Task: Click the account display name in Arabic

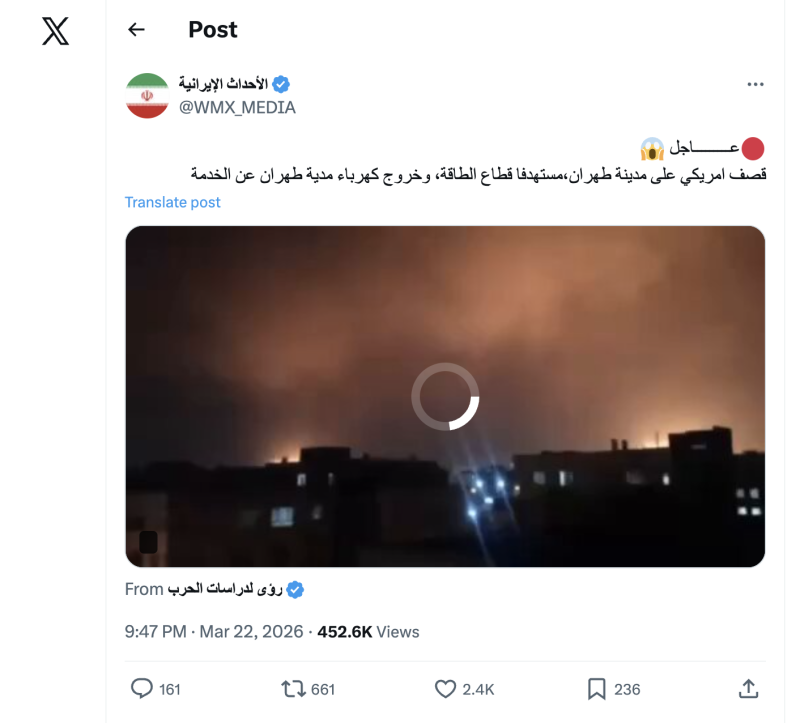Action: tap(223, 83)
